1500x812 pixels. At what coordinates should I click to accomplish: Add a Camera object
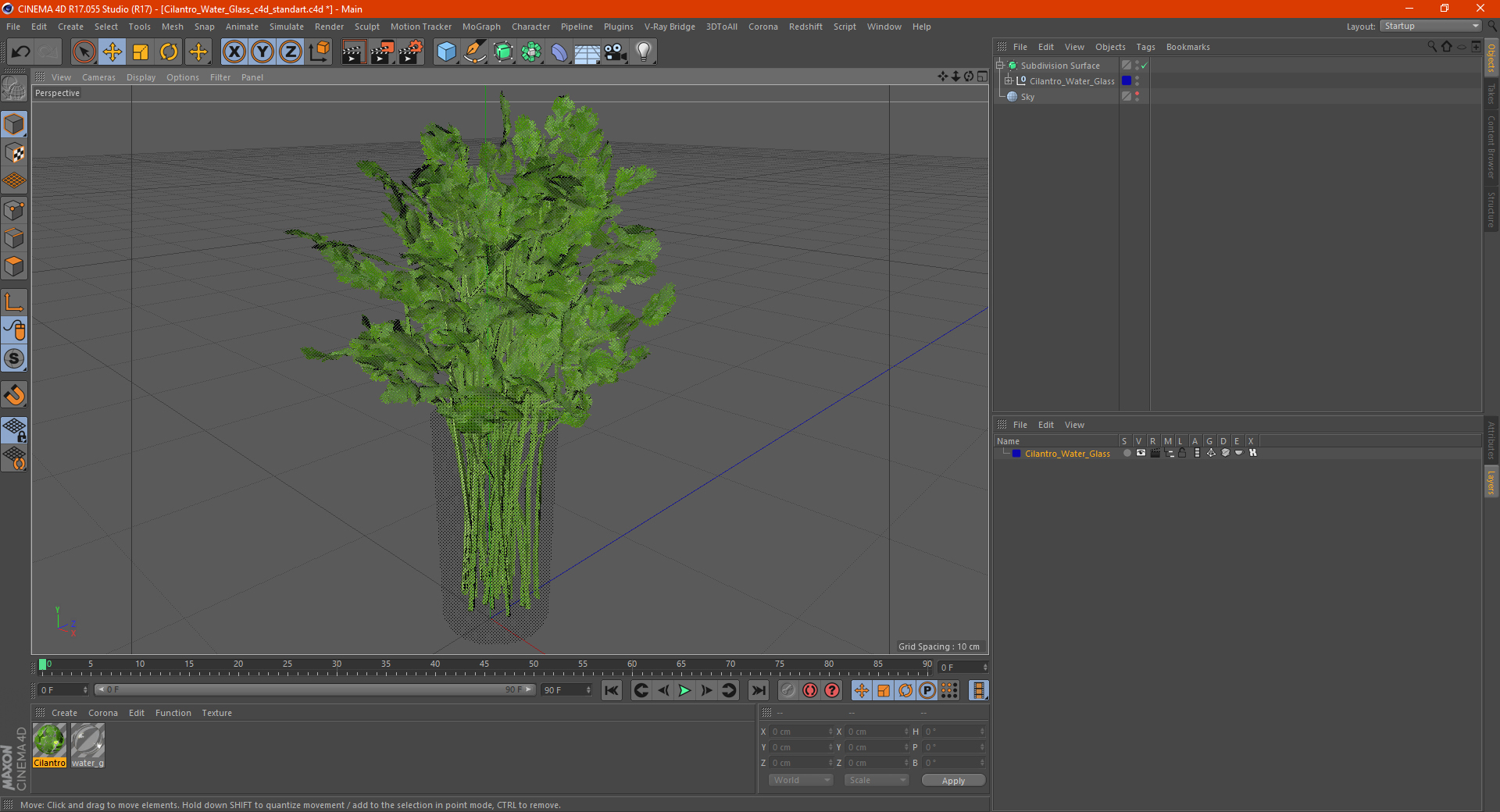(x=616, y=52)
